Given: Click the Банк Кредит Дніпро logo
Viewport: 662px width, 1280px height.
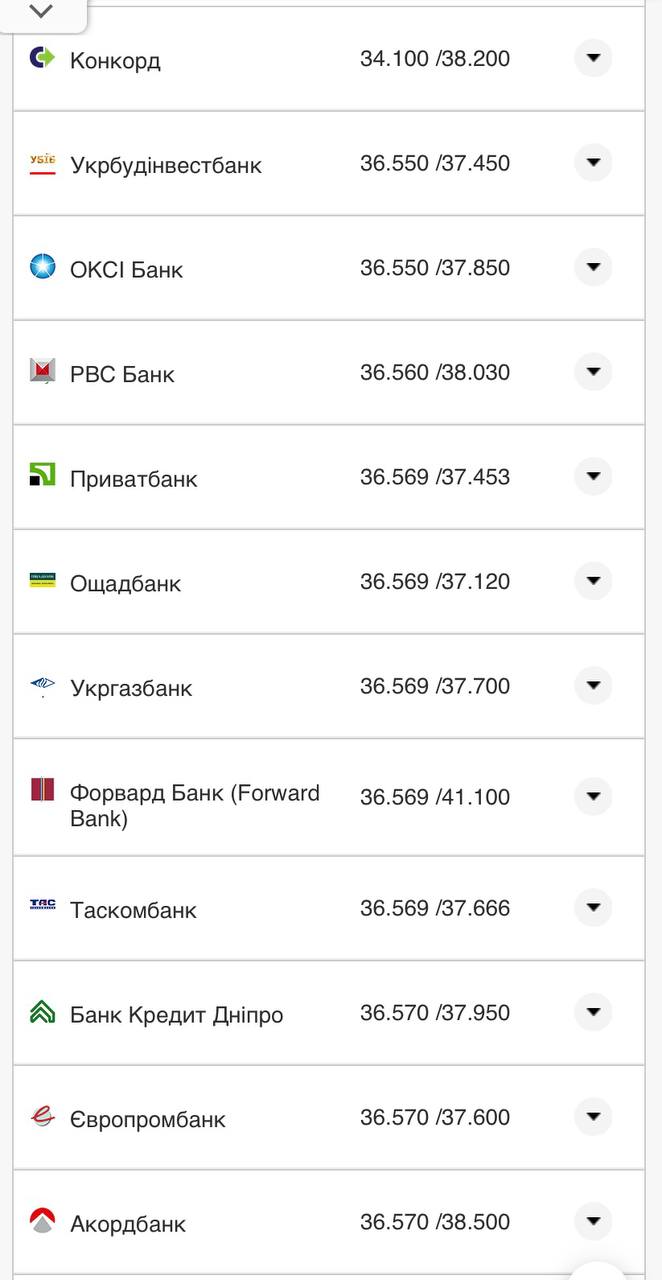Looking at the screenshot, I should pyautogui.click(x=42, y=1012).
